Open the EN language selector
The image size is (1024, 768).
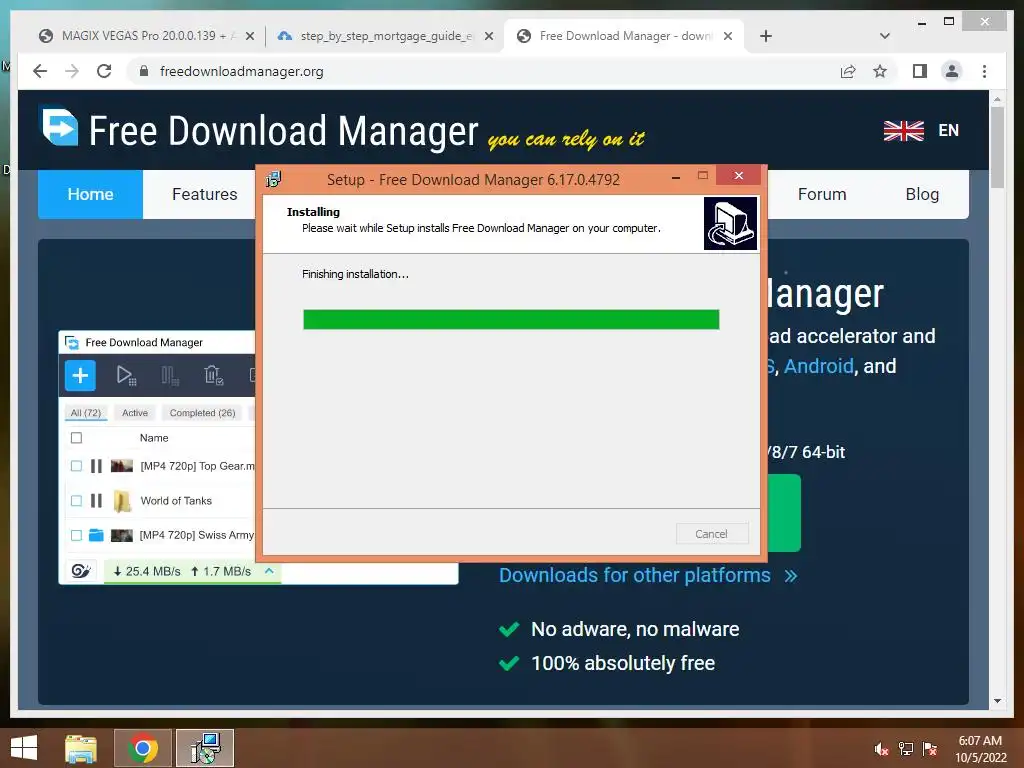948,131
